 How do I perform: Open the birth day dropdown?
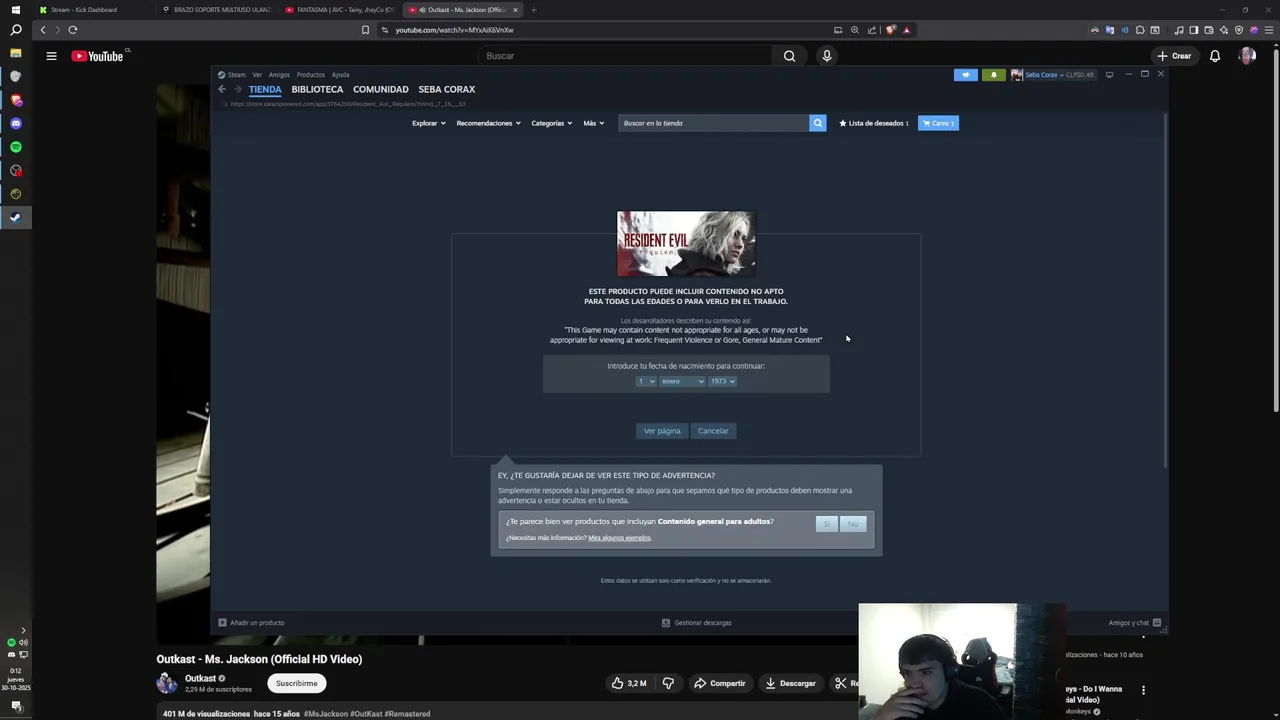(646, 381)
